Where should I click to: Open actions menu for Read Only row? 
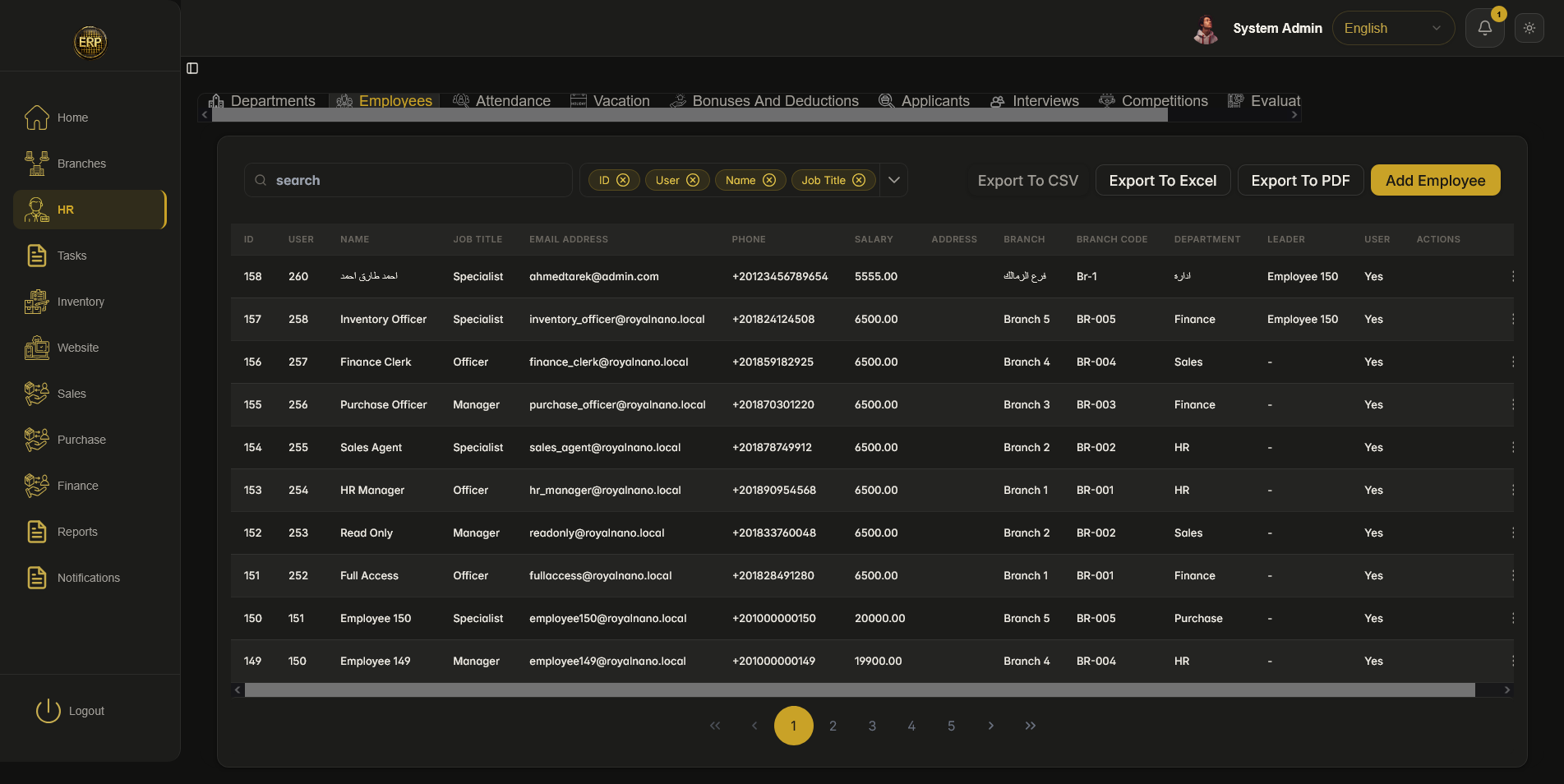[1512, 533]
